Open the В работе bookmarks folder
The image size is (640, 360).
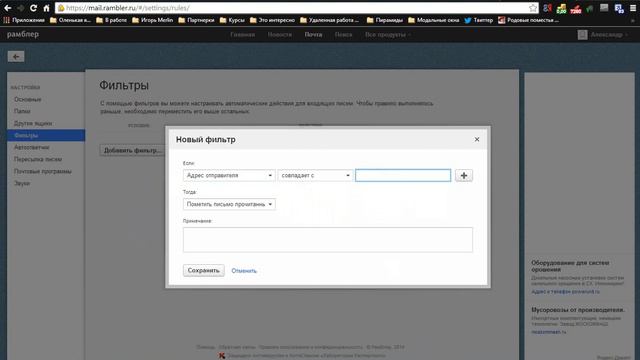(111, 20)
